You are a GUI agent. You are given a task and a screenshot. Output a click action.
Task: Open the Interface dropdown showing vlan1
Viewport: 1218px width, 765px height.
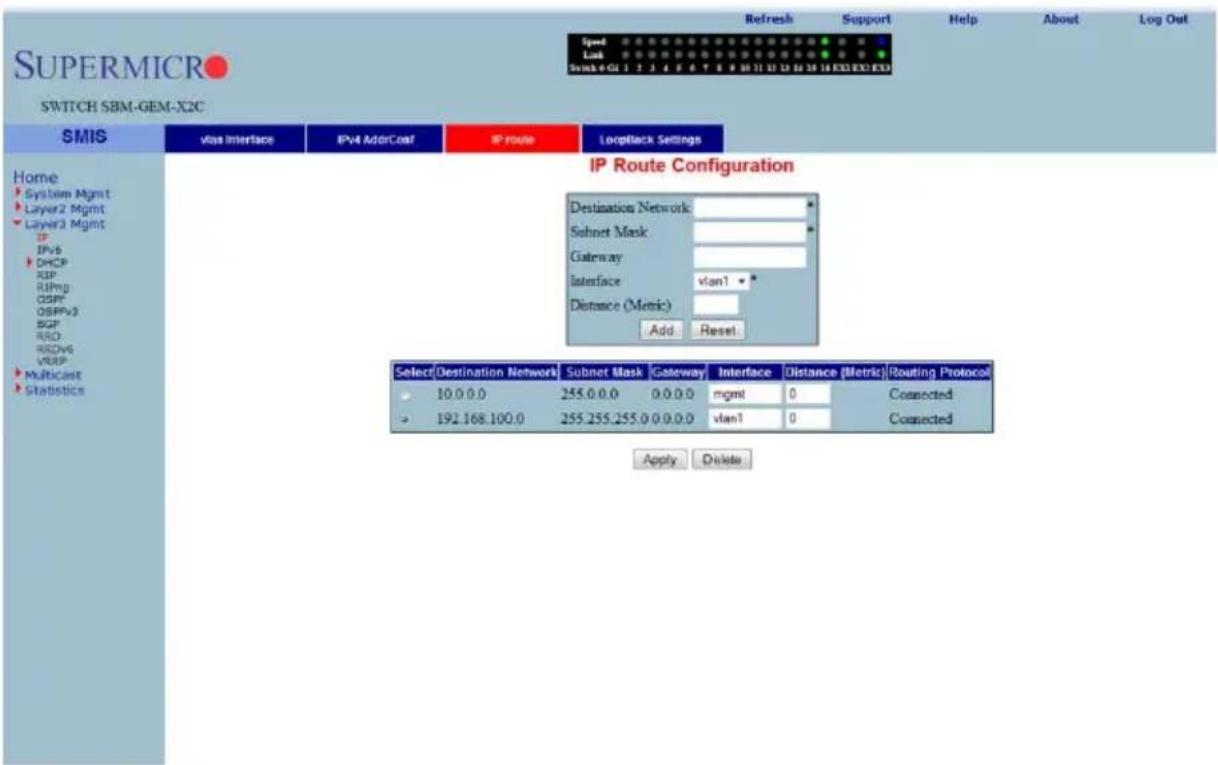(720, 283)
